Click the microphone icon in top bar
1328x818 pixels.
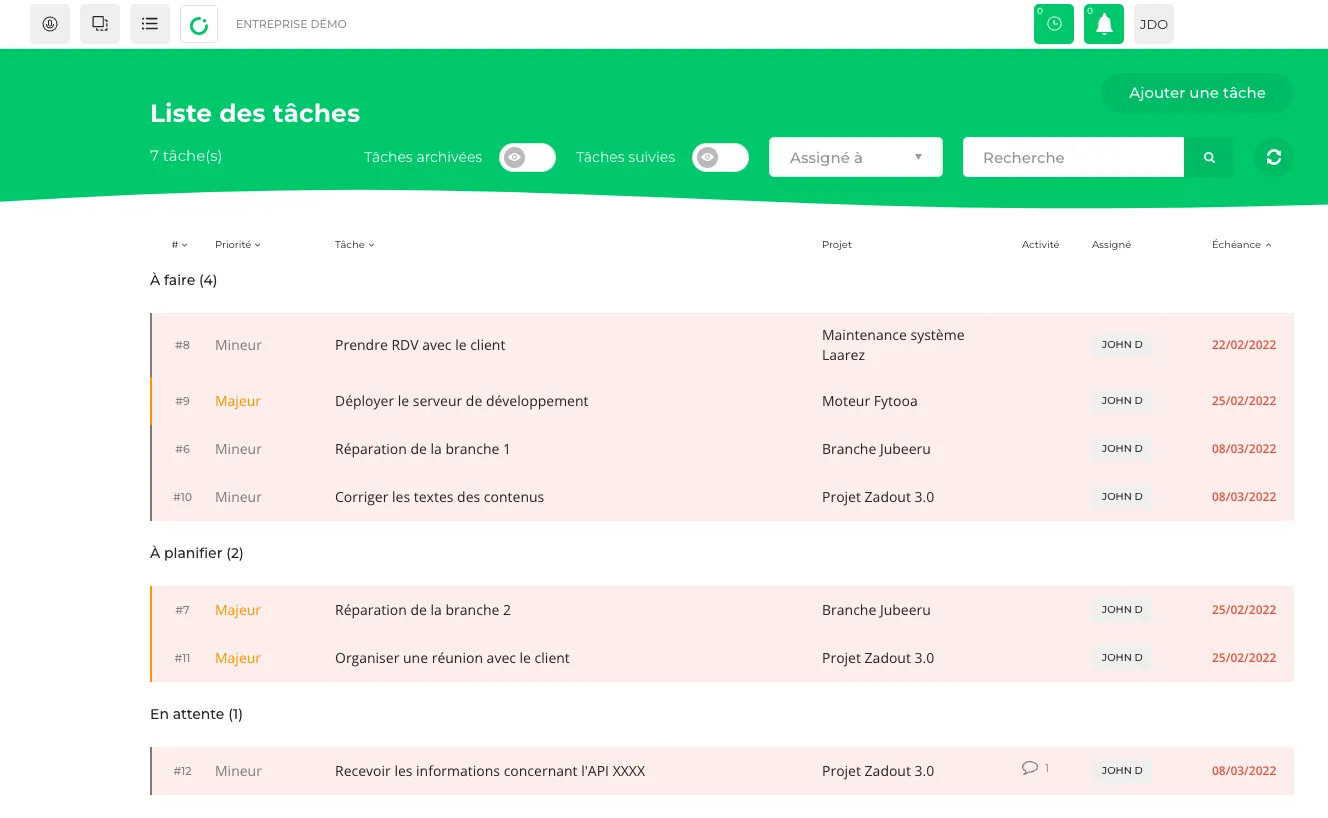tap(50, 24)
